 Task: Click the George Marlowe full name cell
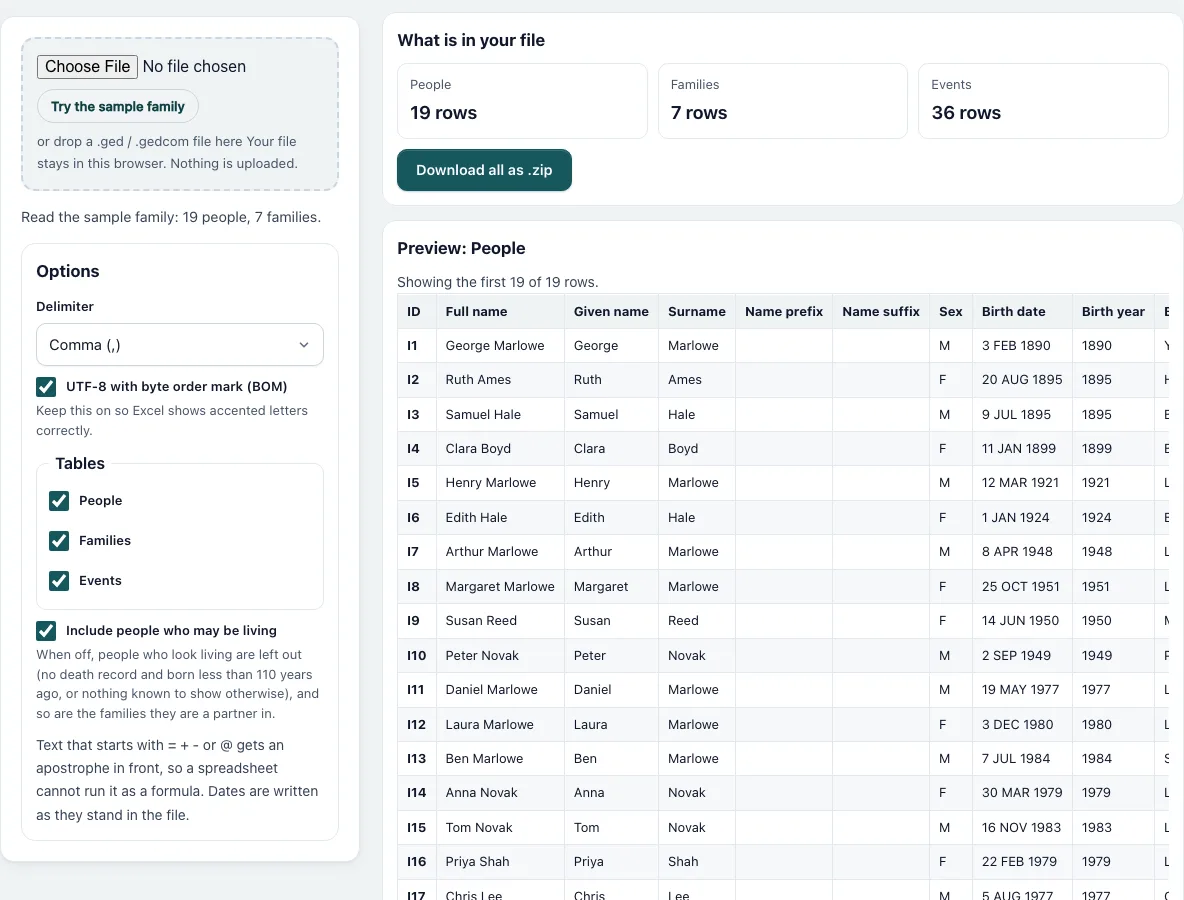coord(500,346)
